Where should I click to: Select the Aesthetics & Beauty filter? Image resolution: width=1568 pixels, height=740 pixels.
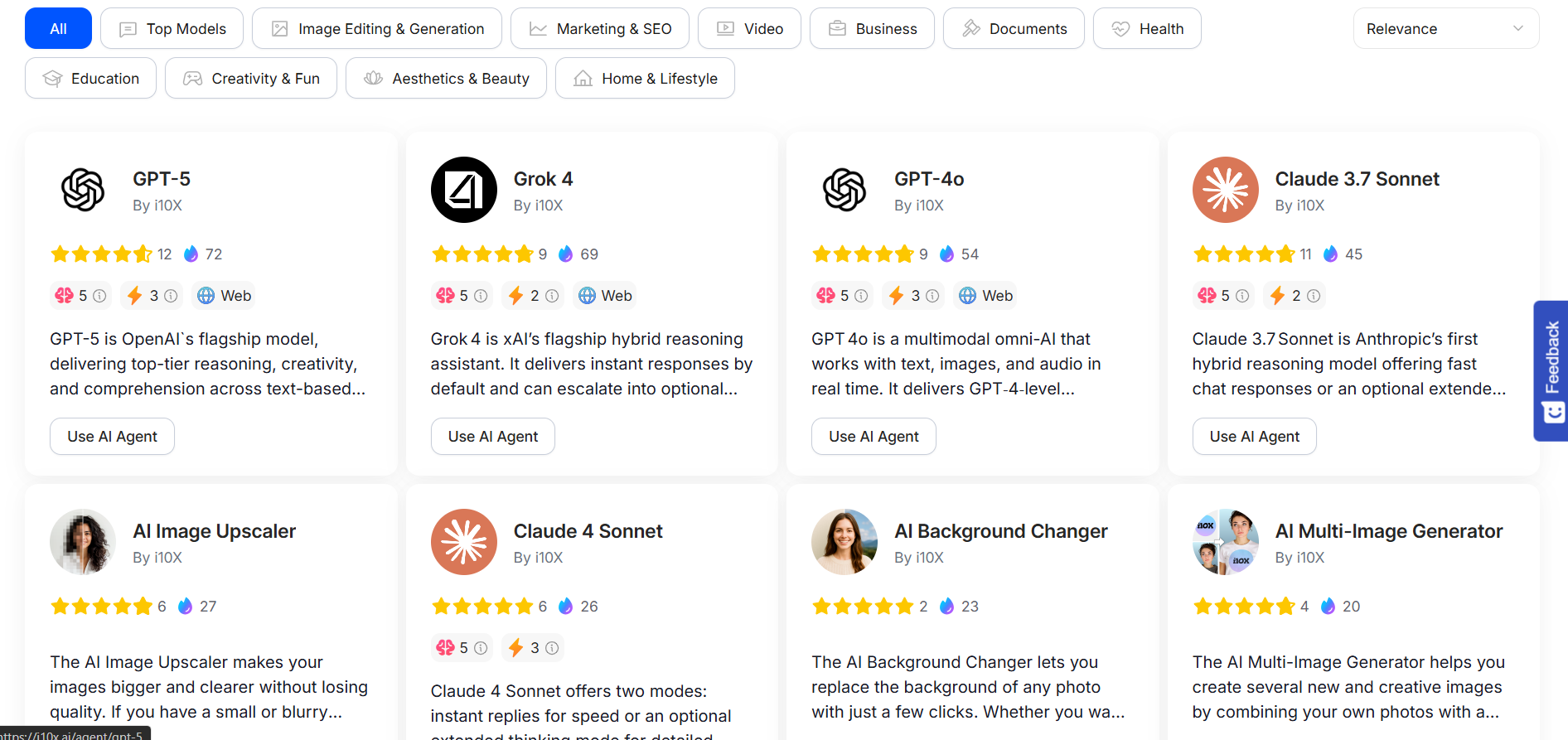click(446, 79)
